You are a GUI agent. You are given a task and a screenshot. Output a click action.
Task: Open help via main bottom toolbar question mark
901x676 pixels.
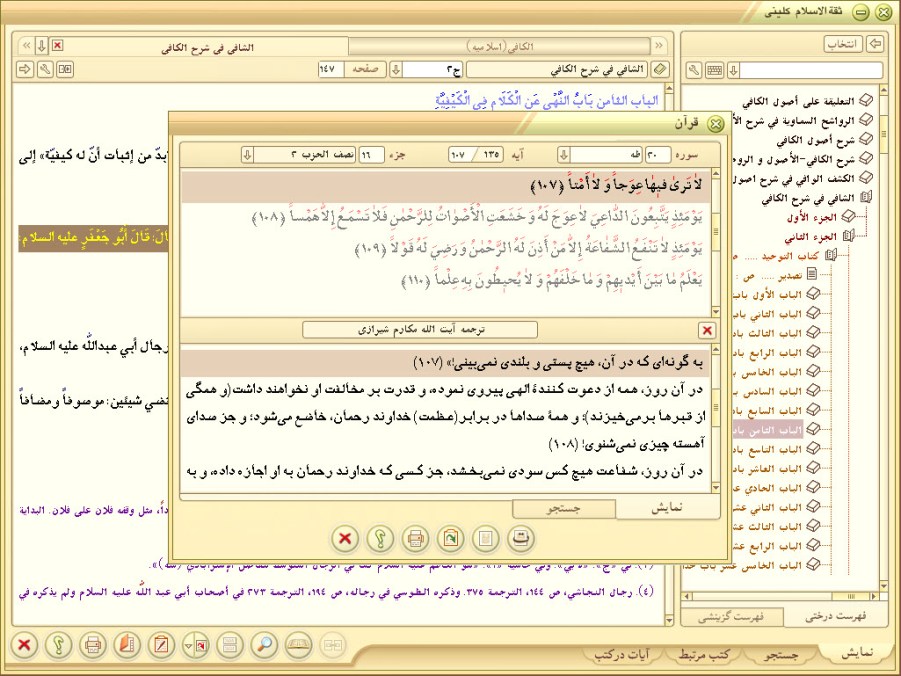(59, 645)
